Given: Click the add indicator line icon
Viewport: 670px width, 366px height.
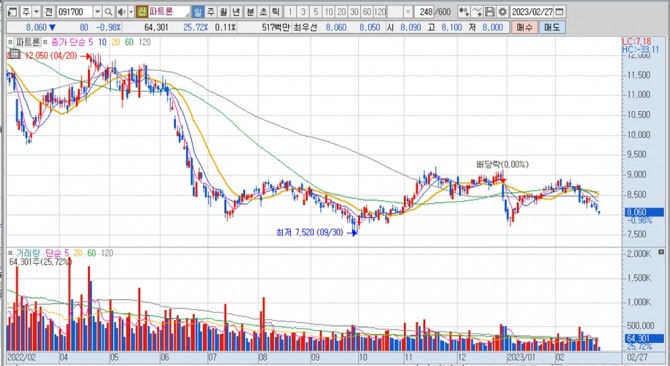Looking at the screenshot, I should pos(478,12).
